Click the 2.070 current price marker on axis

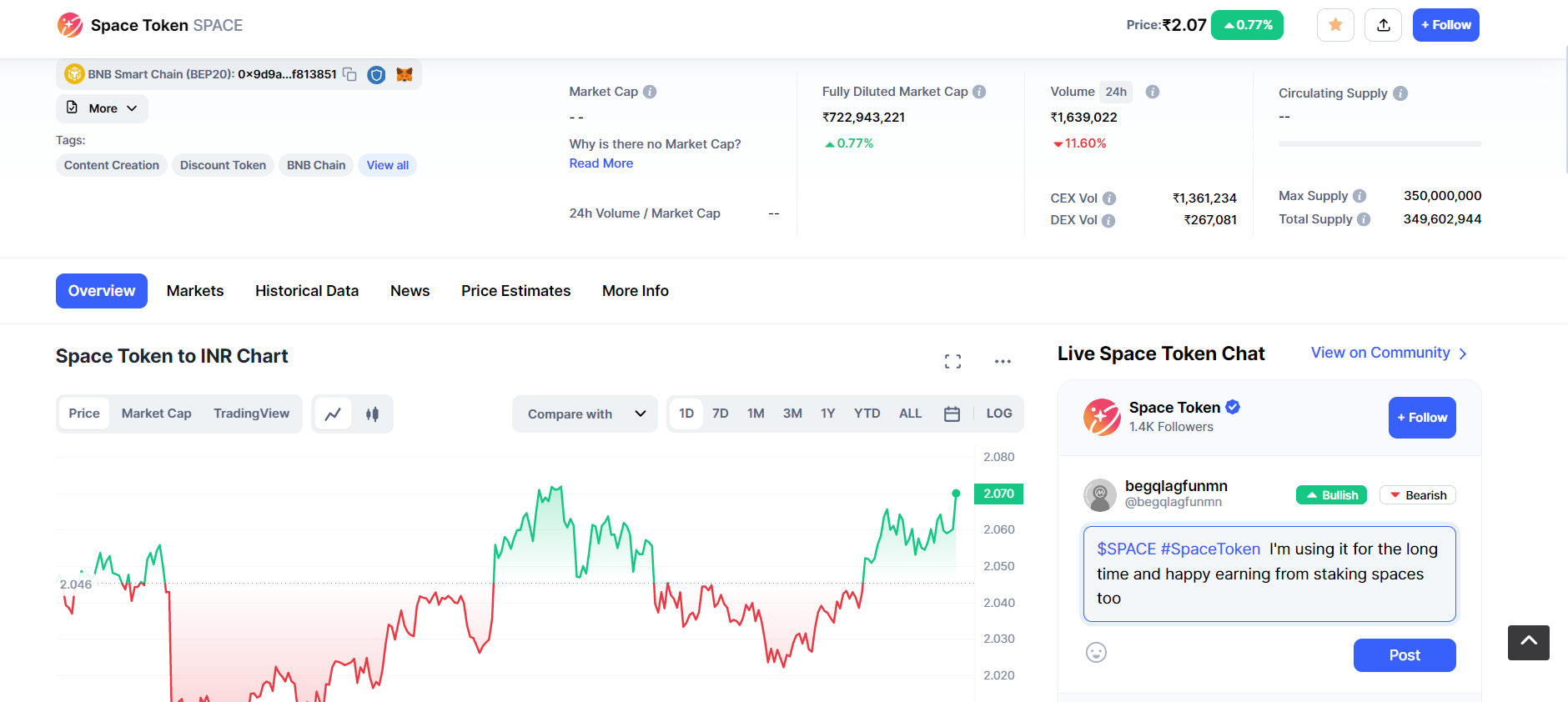pyautogui.click(x=998, y=494)
